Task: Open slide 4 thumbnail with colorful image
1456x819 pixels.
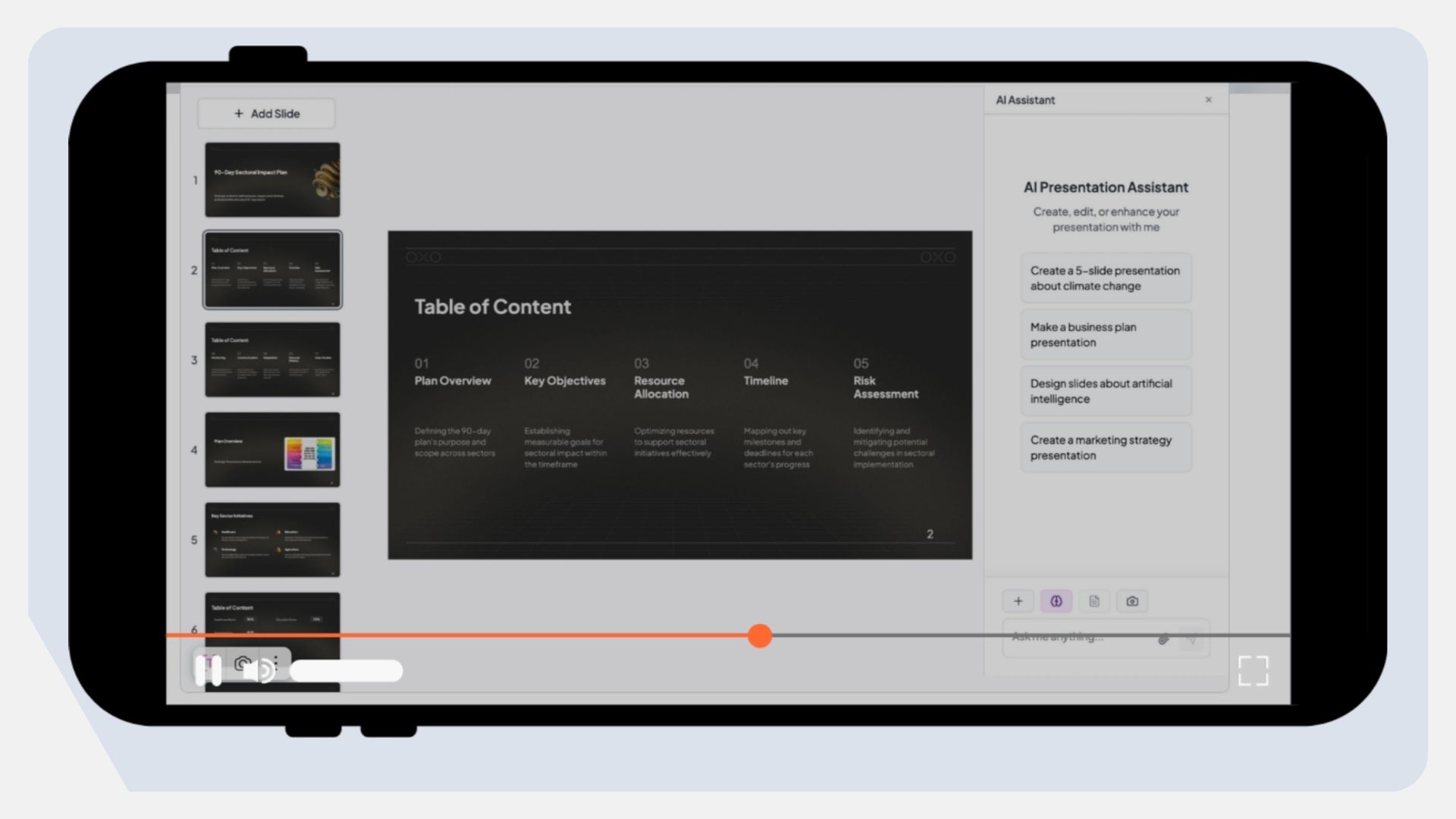Action: click(x=272, y=450)
